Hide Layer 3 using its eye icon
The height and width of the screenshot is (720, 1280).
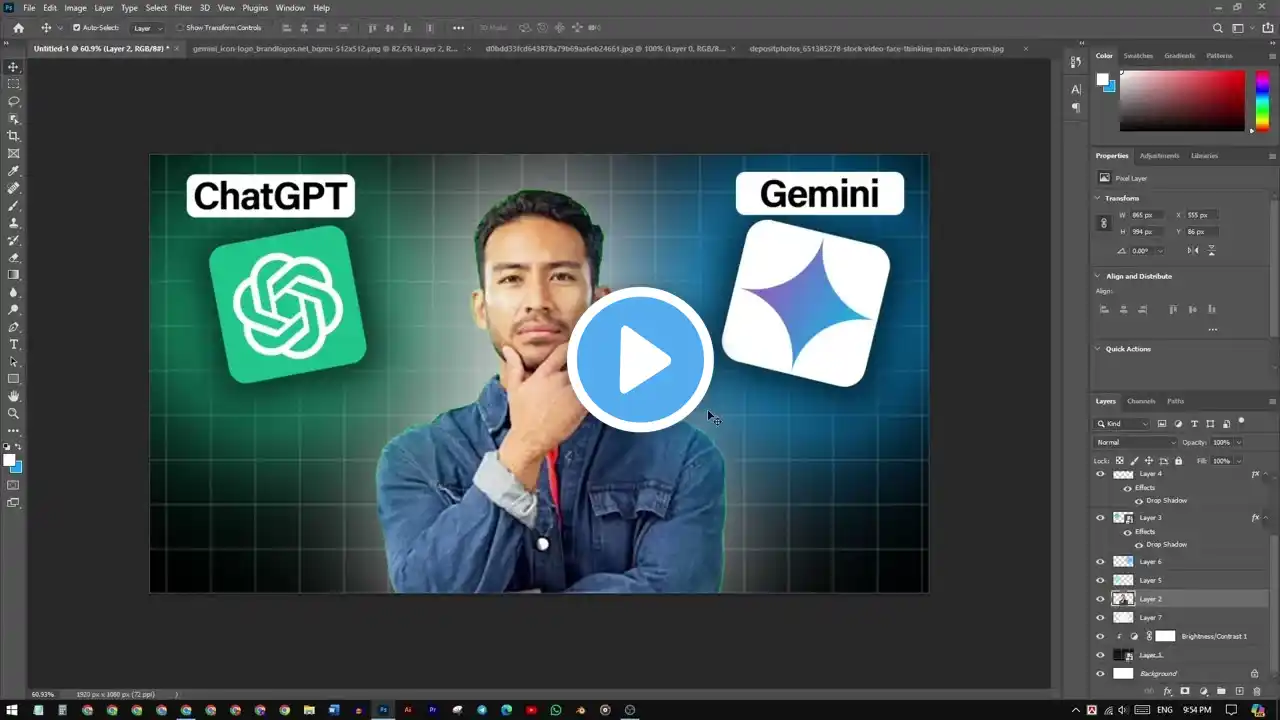tap(1101, 518)
